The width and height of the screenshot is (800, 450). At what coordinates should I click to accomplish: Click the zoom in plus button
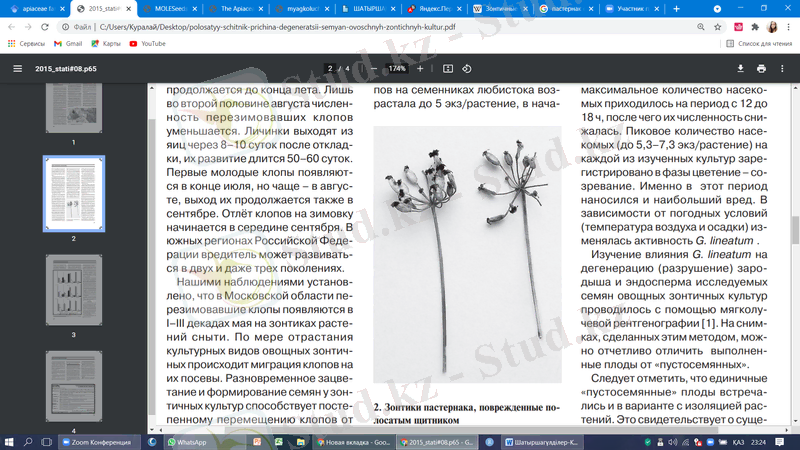(x=424, y=69)
